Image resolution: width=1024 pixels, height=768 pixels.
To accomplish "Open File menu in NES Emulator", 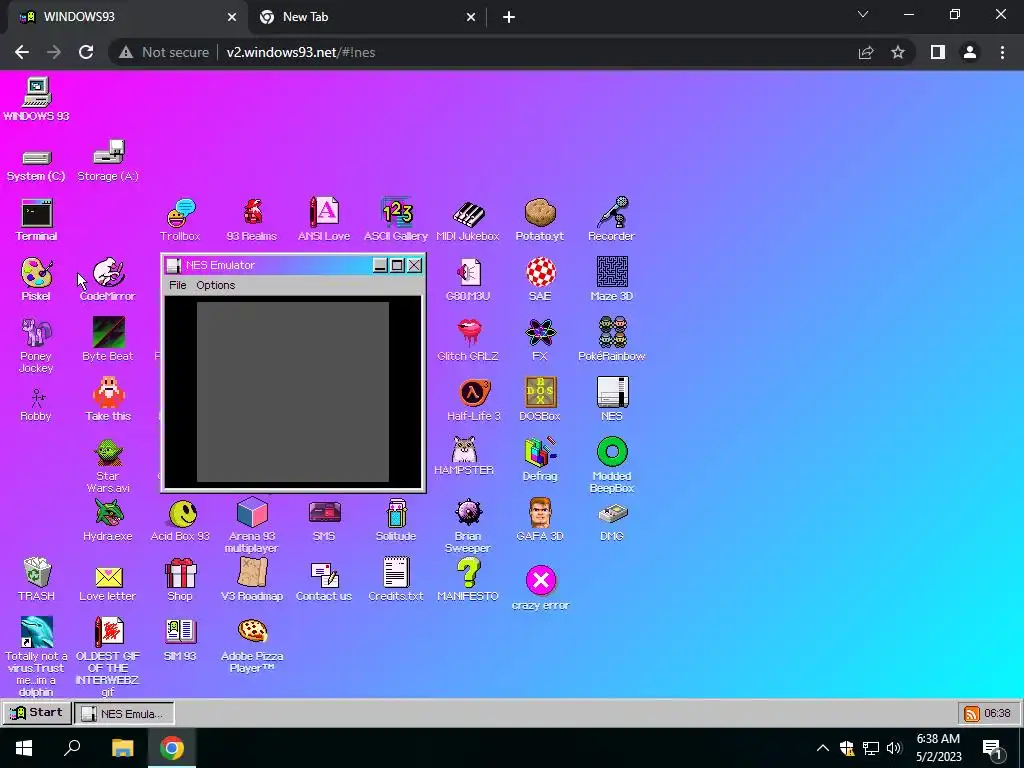I will 178,285.
